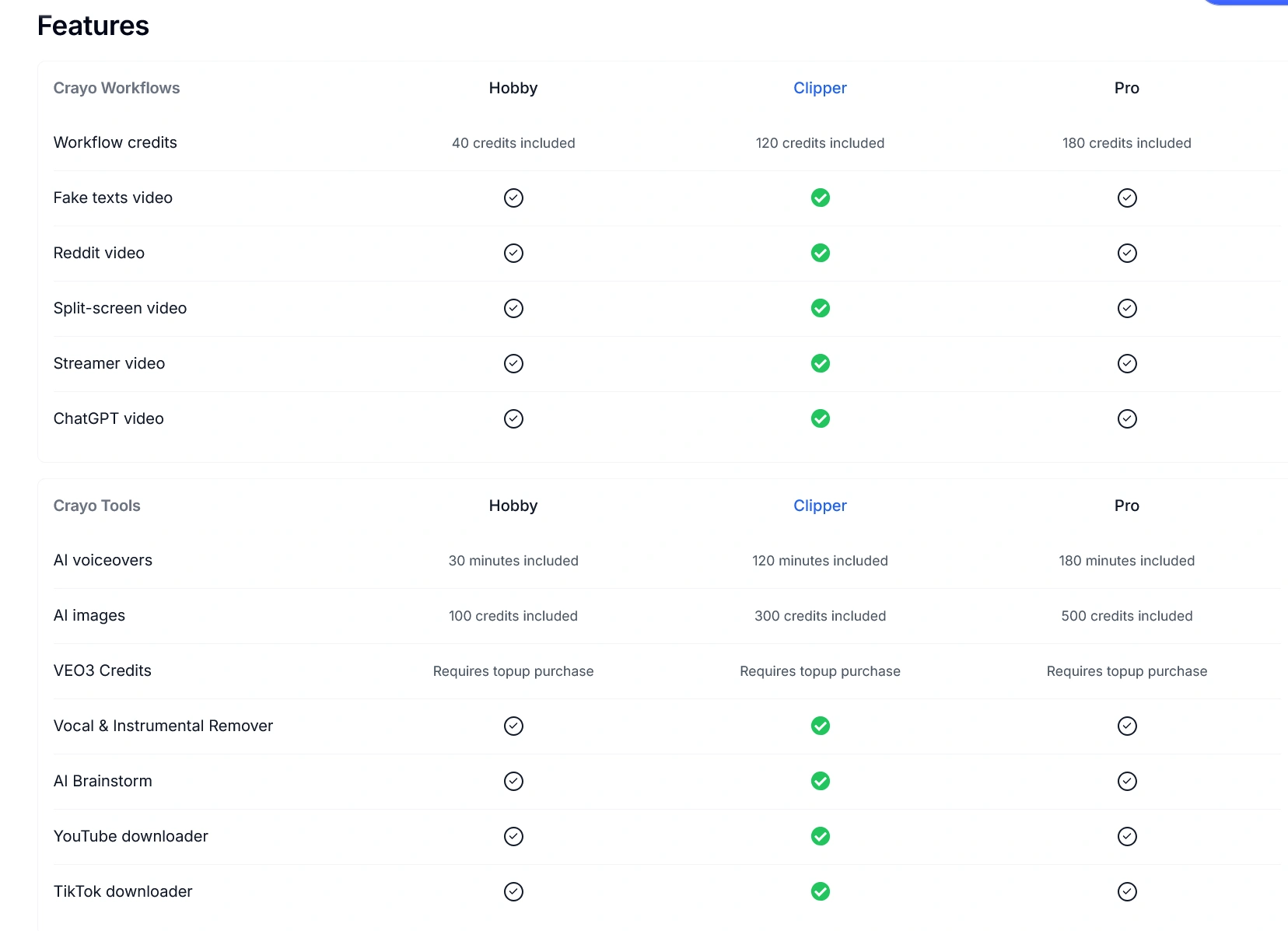This screenshot has width=1288, height=931.
Task: Click the Workflow credits row label
Action: 115,142
